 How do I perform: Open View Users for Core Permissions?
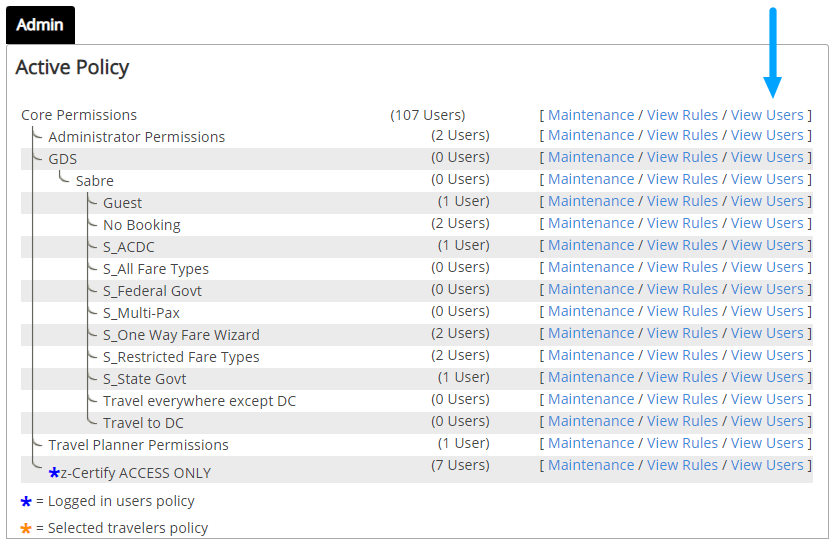(x=767, y=115)
